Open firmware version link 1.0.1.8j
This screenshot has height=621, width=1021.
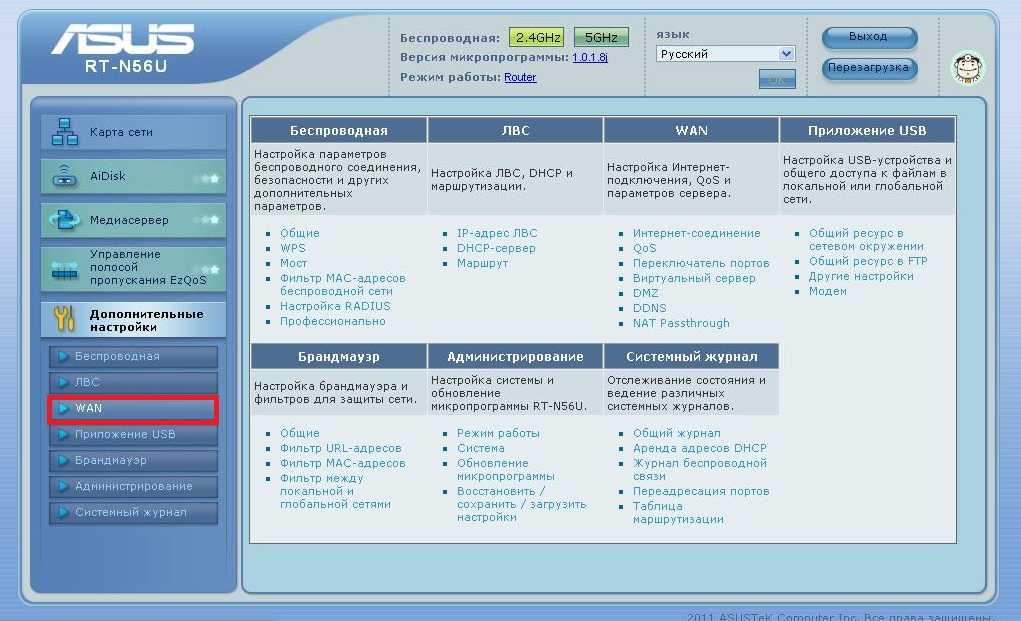(x=589, y=58)
